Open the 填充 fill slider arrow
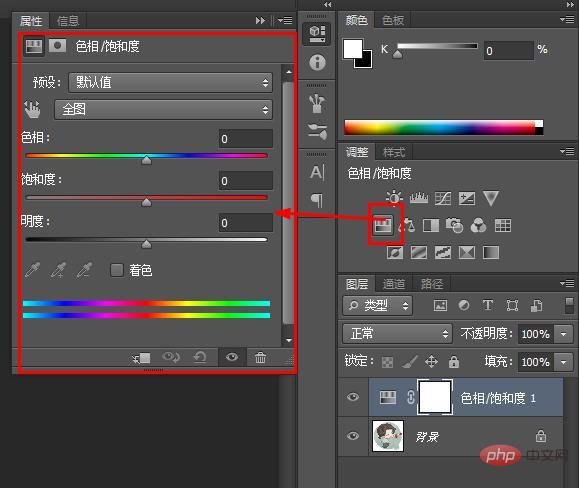 [x=563, y=362]
